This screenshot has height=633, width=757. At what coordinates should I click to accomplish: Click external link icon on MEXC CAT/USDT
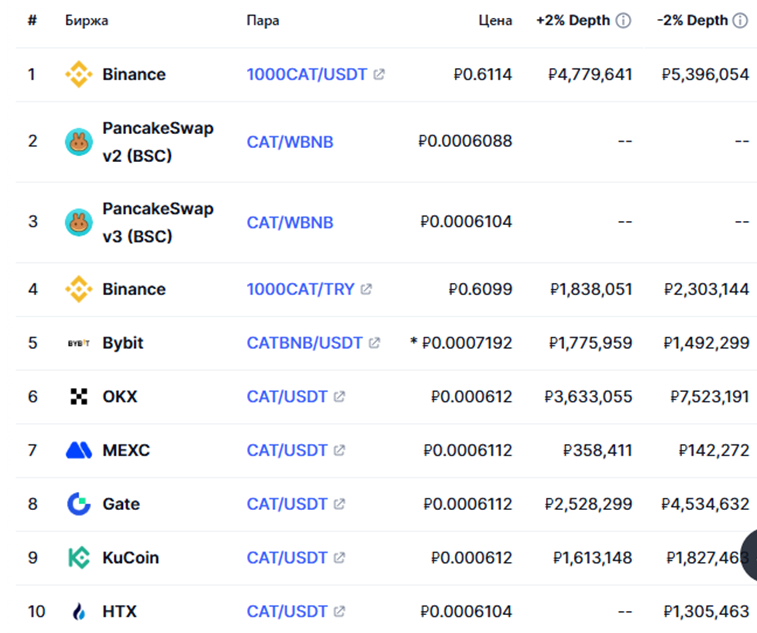(x=339, y=450)
